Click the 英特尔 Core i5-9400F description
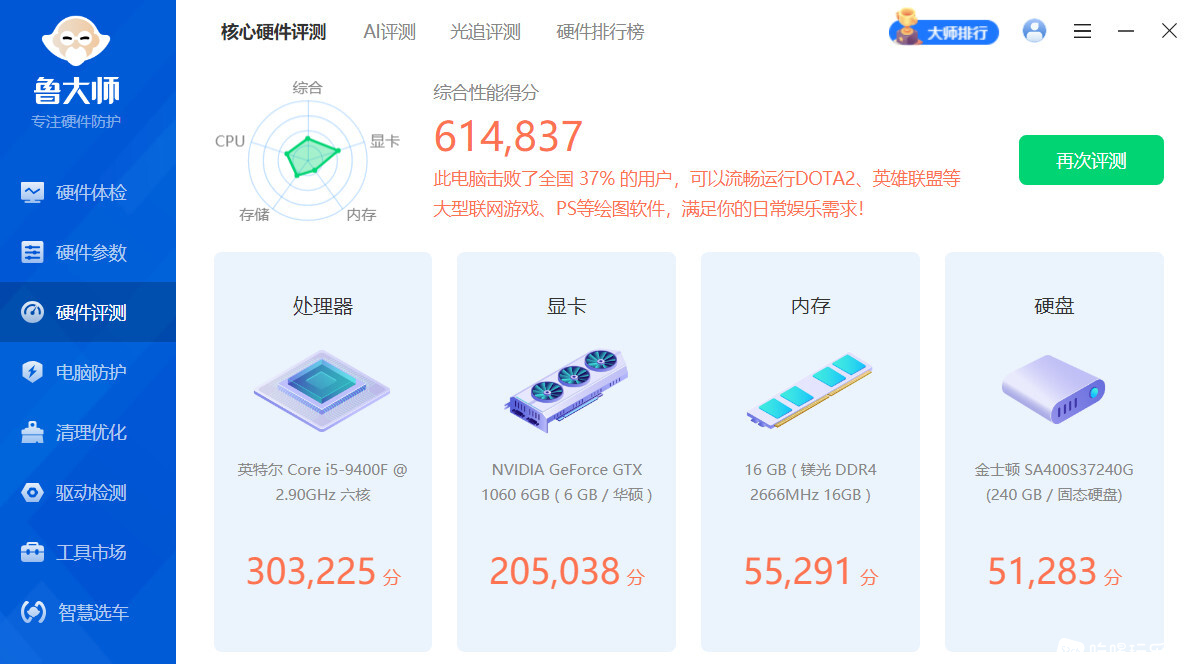1186x664 pixels. (x=323, y=482)
